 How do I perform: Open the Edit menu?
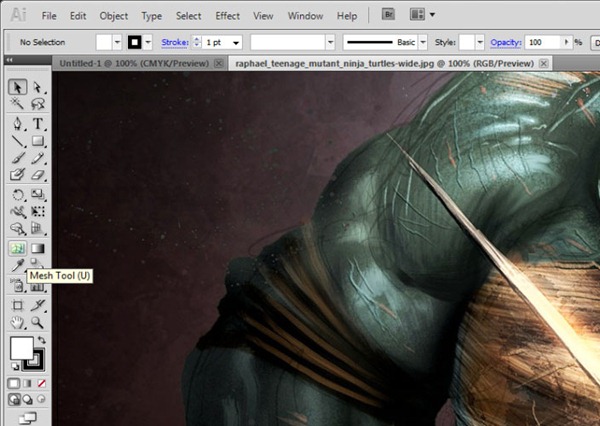[78, 16]
